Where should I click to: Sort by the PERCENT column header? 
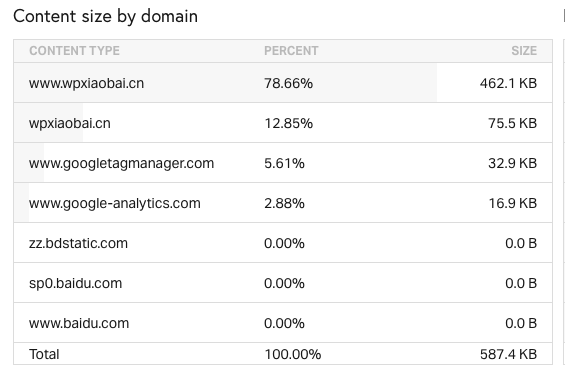(x=291, y=51)
